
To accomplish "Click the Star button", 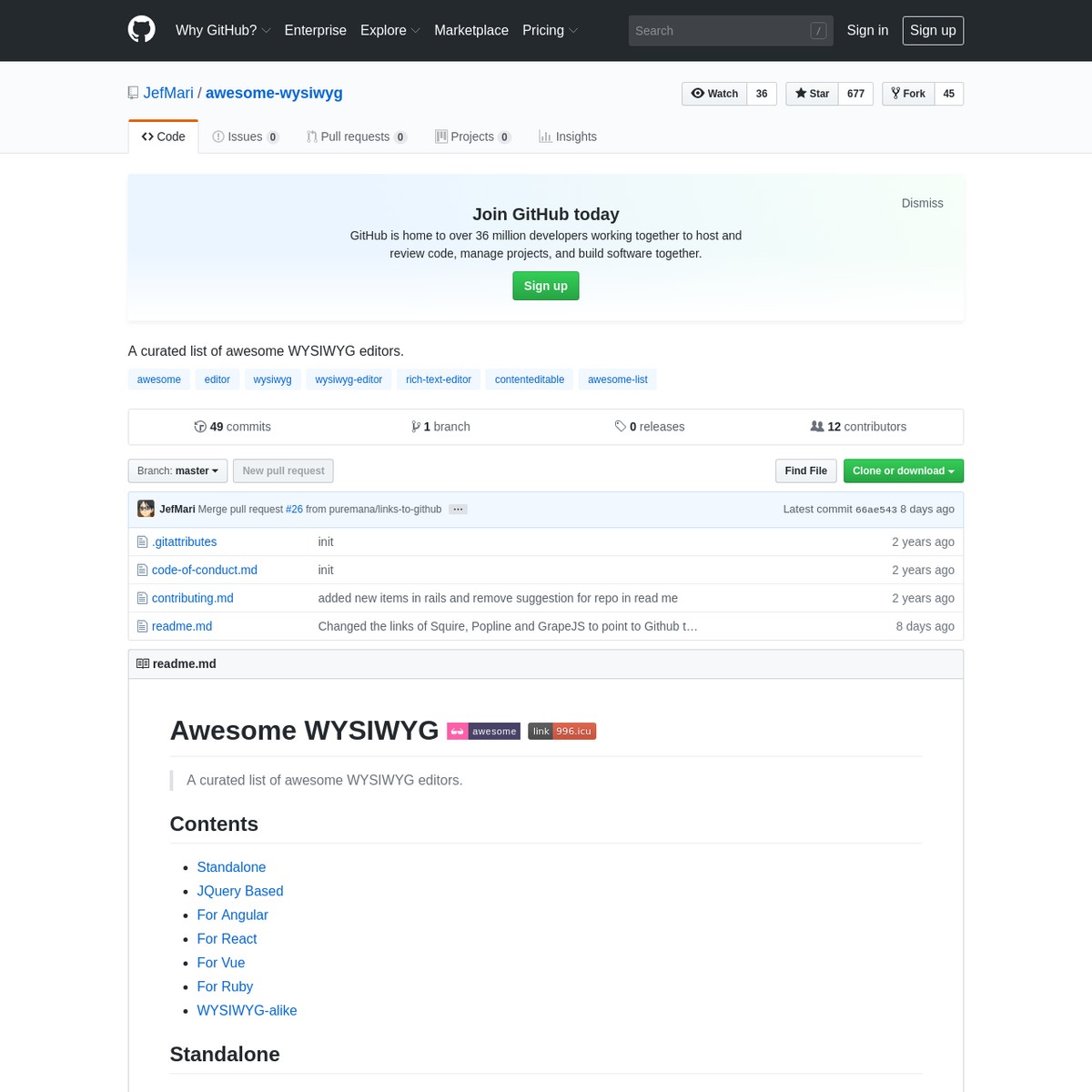I will tap(812, 94).
